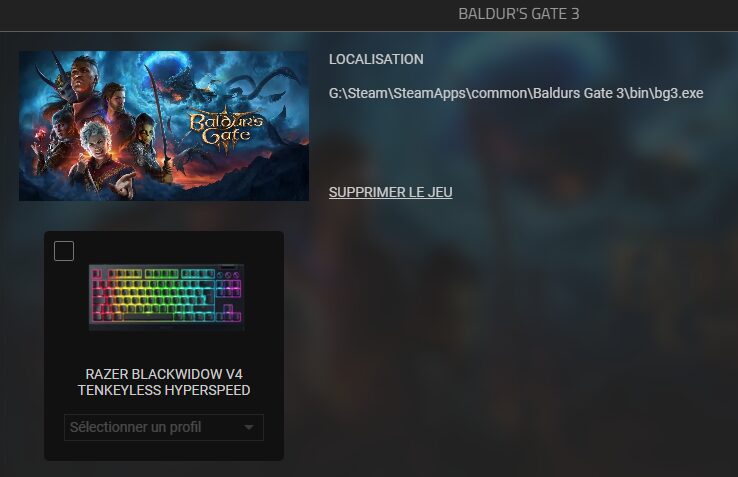
Task: Click the golden Baldur's Gate logo in banner
Action: (226, 129)
